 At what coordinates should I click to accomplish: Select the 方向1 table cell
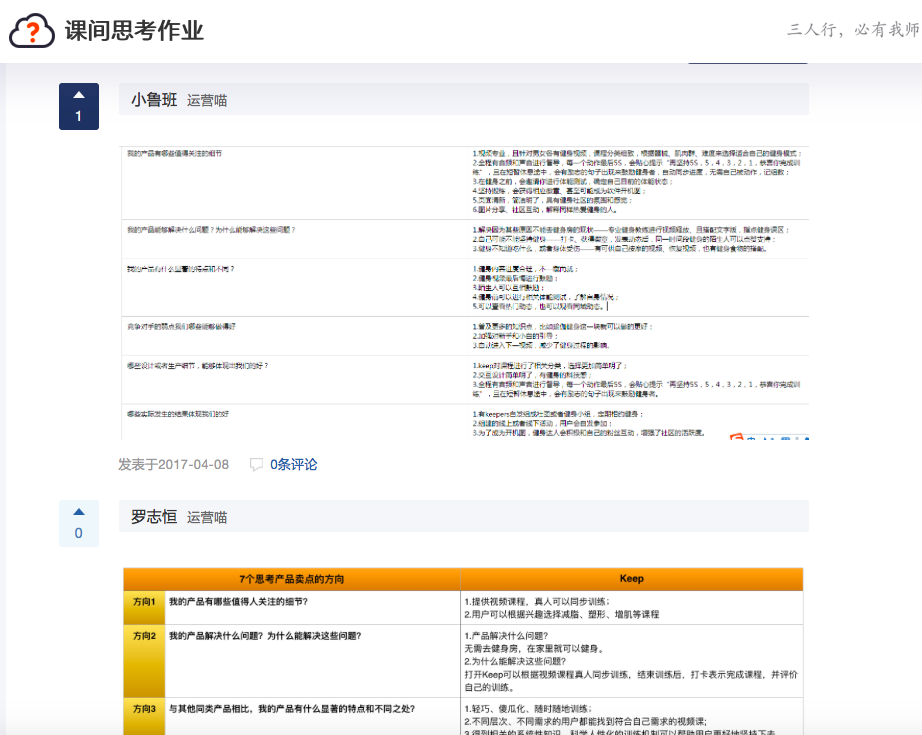tap(144, 607)
